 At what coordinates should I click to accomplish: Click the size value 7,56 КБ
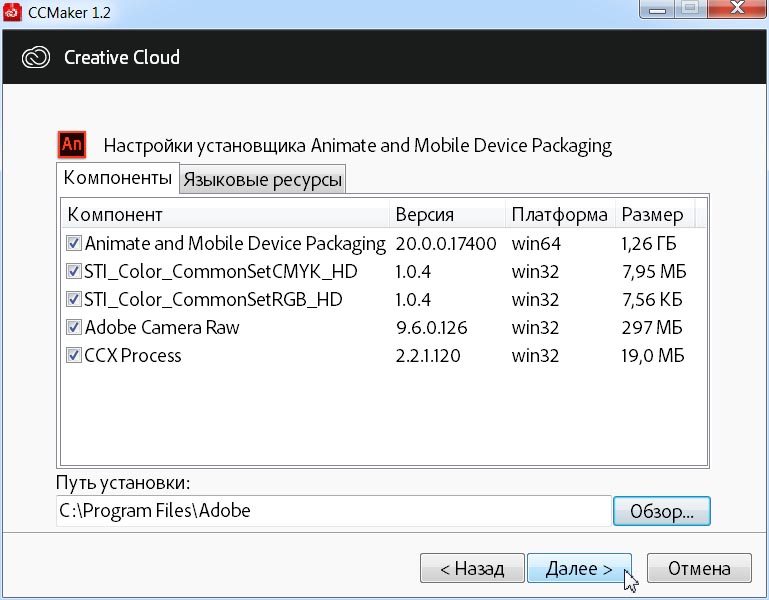652,299
